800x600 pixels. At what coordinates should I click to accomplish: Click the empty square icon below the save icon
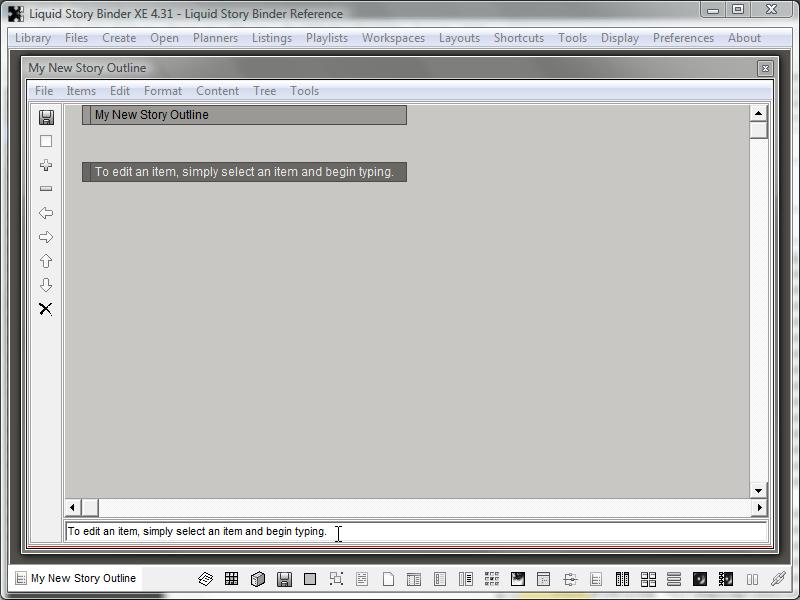(46, 141)
